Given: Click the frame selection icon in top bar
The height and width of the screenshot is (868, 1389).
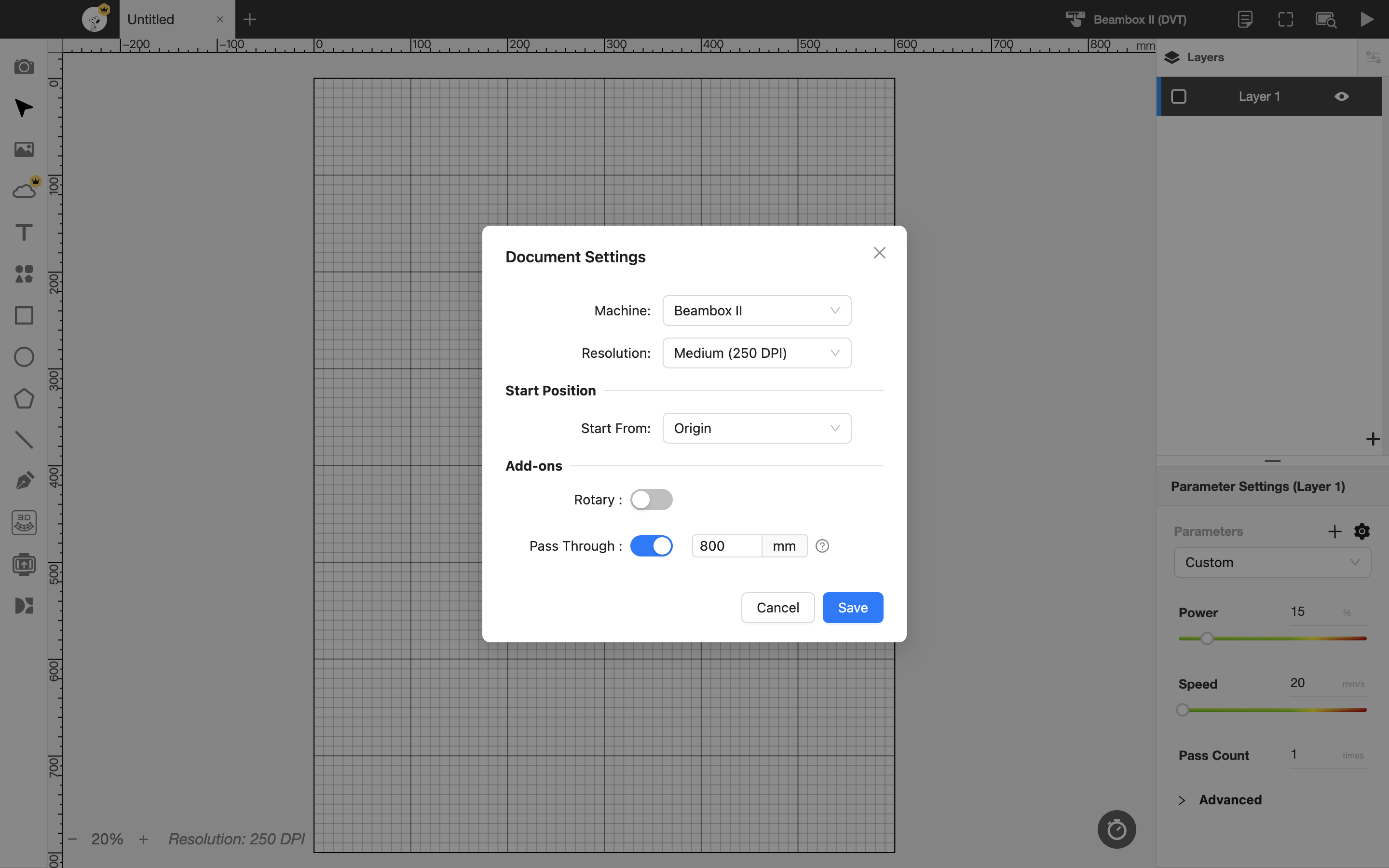Looking at the screenshot, I should [1286, 19].
